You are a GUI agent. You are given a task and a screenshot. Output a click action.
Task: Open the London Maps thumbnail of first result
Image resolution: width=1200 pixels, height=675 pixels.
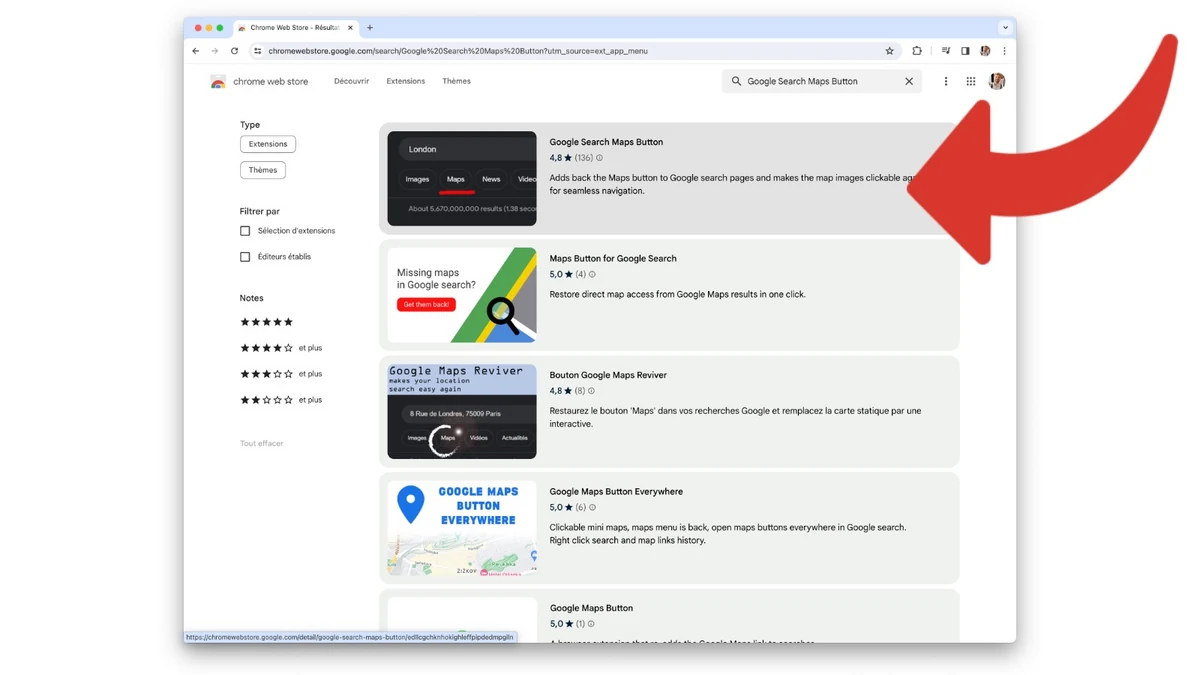coord(462,179)
